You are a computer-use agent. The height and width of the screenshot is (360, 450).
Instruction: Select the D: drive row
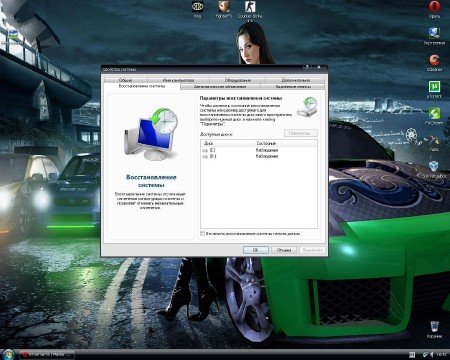[x=259, y=156]
